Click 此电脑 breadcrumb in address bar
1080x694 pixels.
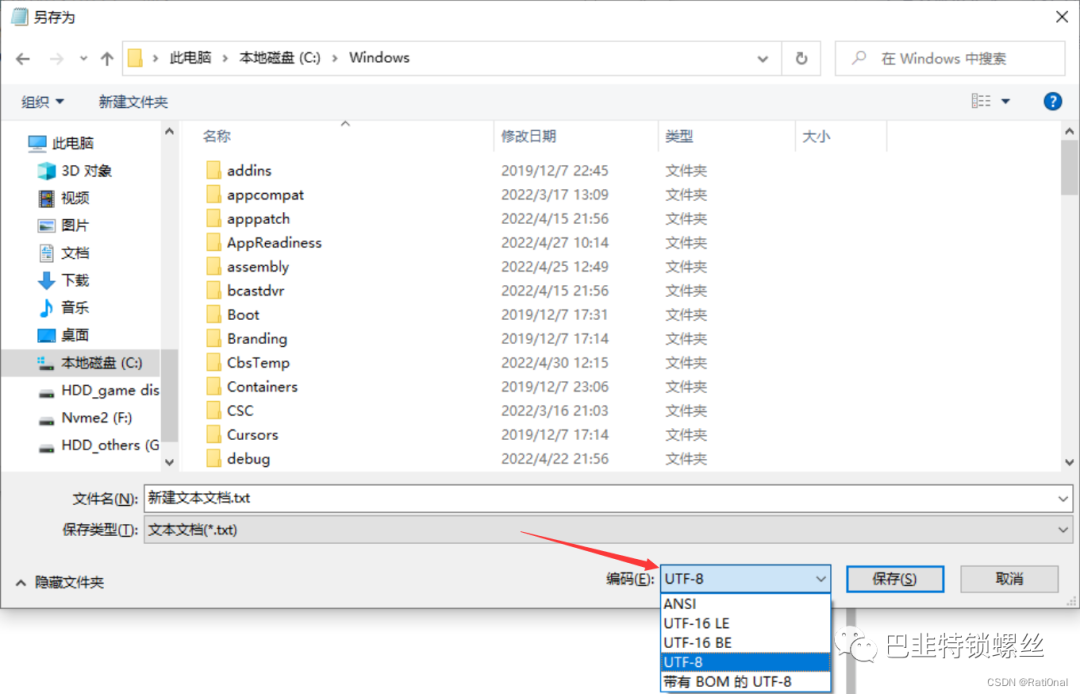pos(190,58)
